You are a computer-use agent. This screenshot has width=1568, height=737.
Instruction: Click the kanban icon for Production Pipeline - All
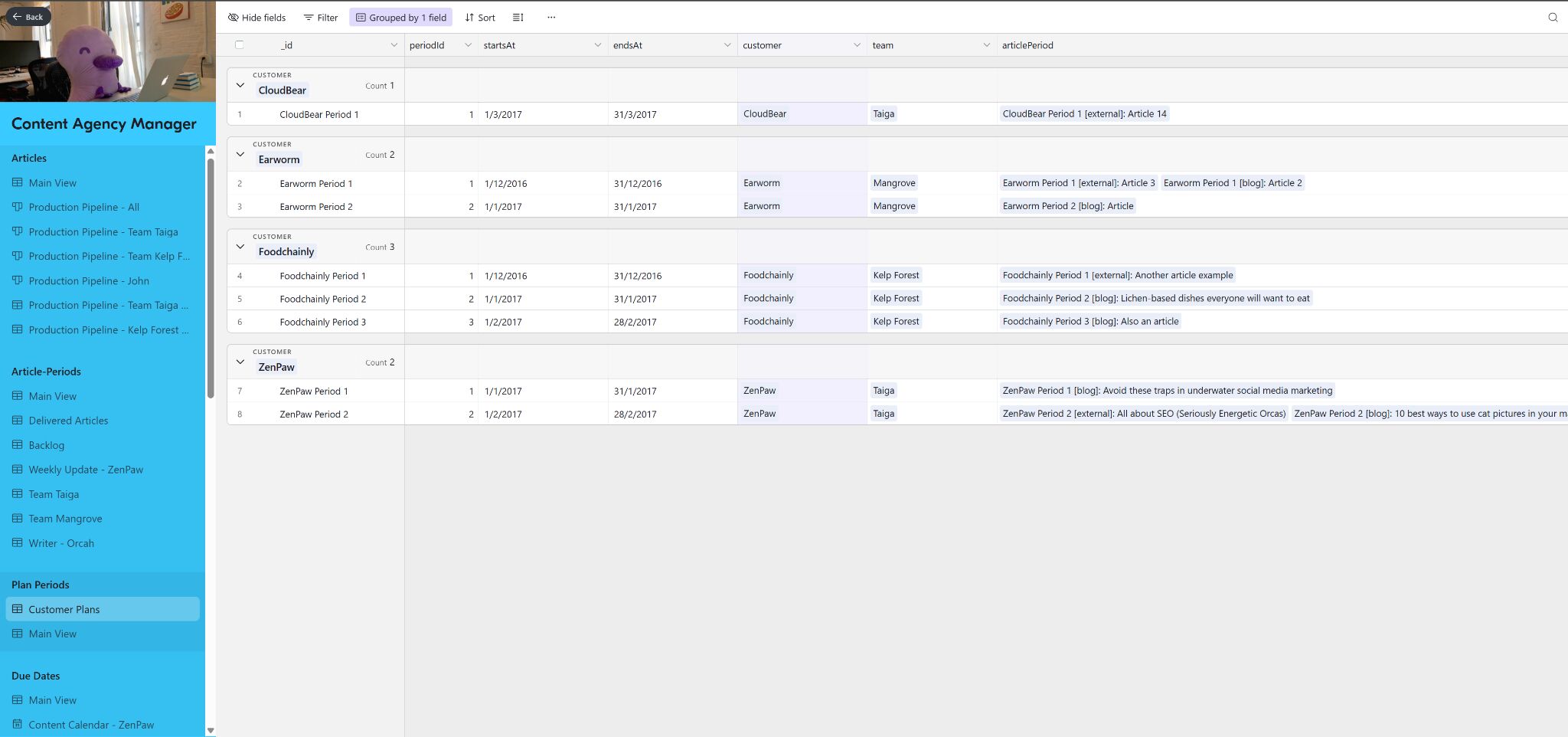click(x=18, y=208)
